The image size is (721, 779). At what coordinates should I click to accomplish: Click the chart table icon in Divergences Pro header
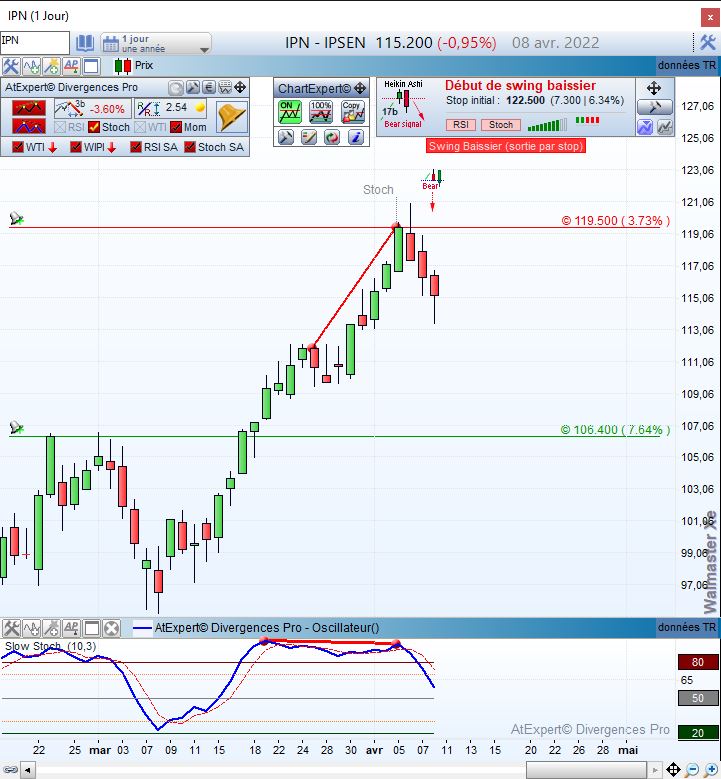225,88
